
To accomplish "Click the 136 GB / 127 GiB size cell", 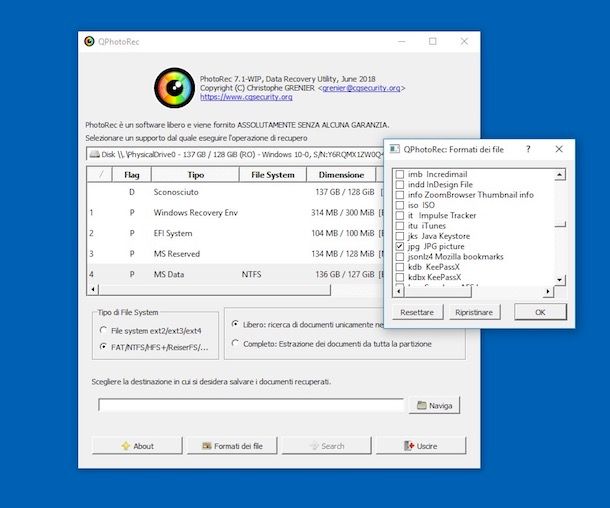I will (x=345, y=275).
